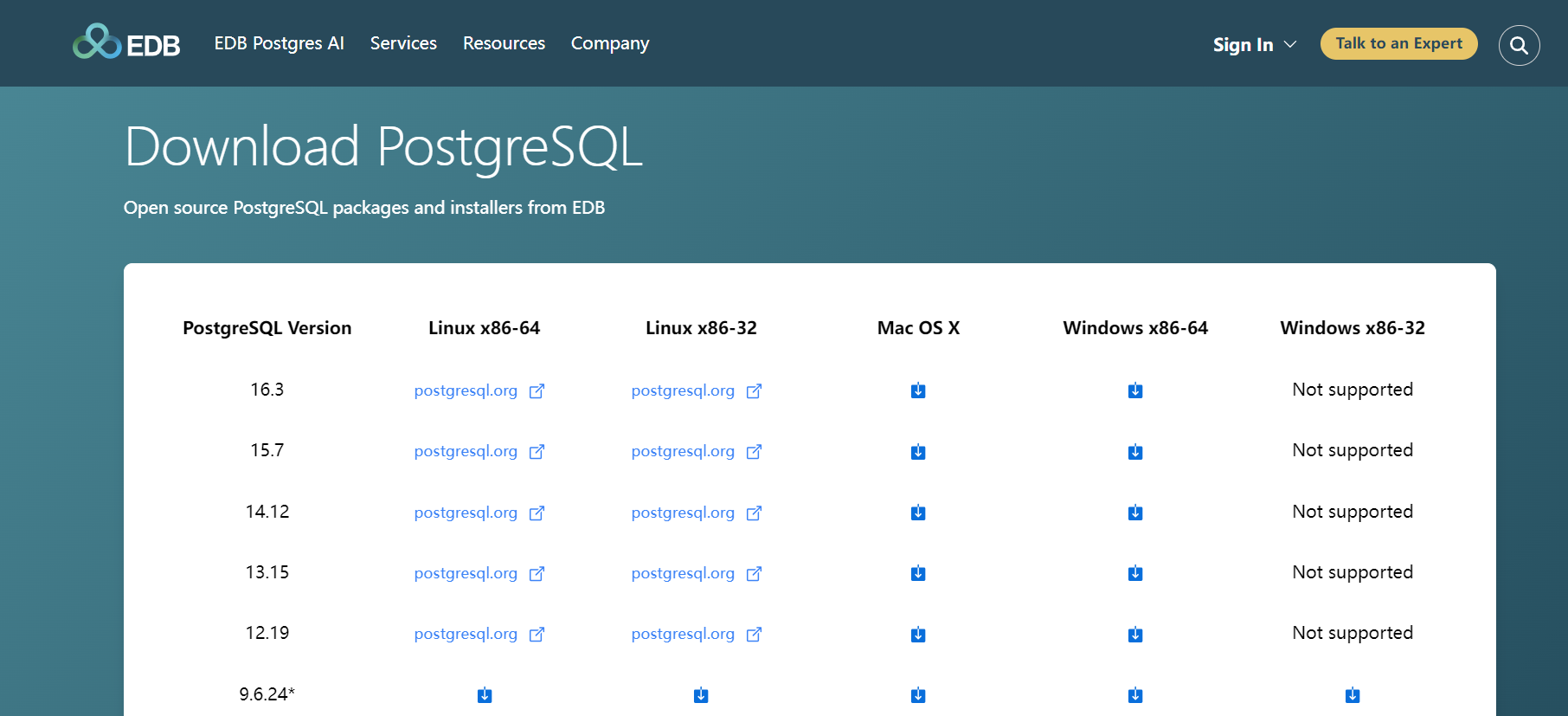1568x716 pixels.
Task: Click Not supported in the 16.3 row
Action: coord(1353,390)
